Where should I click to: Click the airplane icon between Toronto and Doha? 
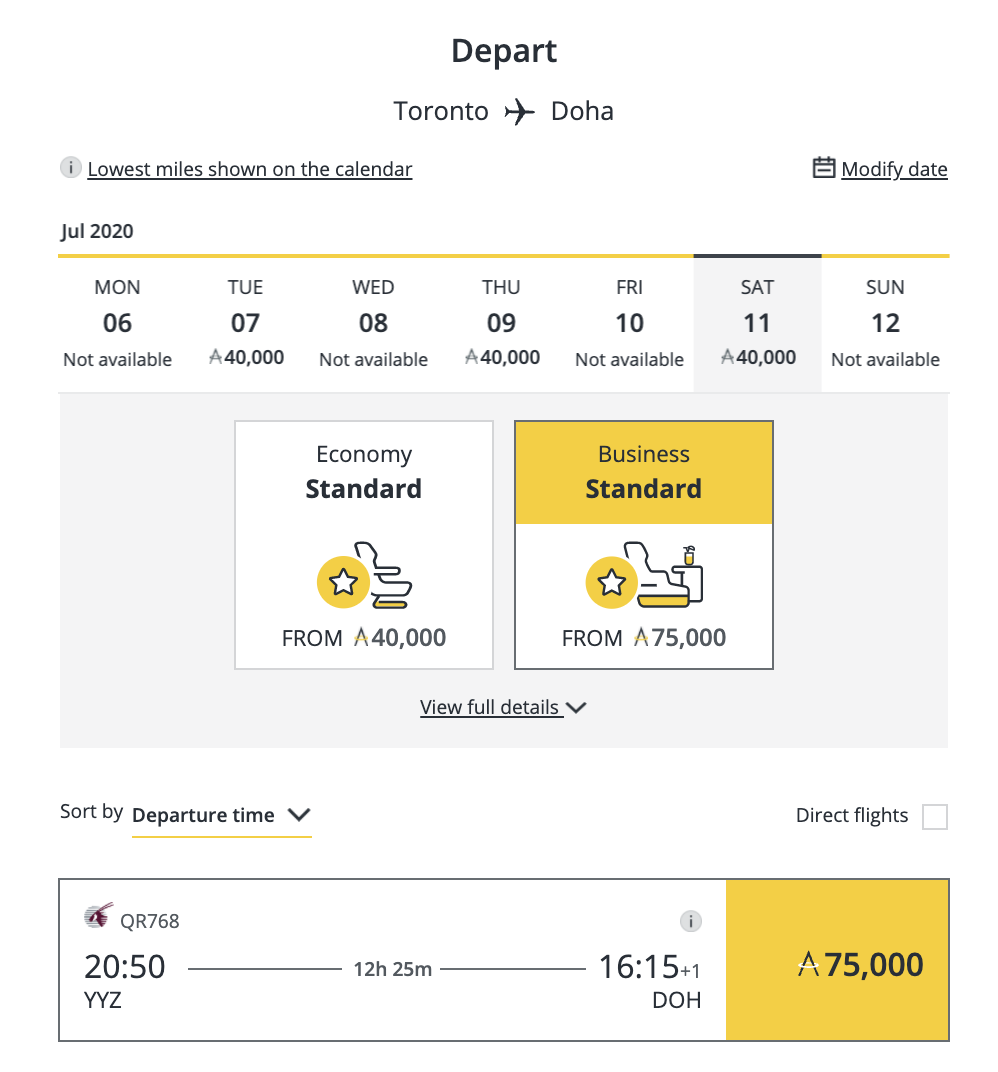click(x=520, y=111)
